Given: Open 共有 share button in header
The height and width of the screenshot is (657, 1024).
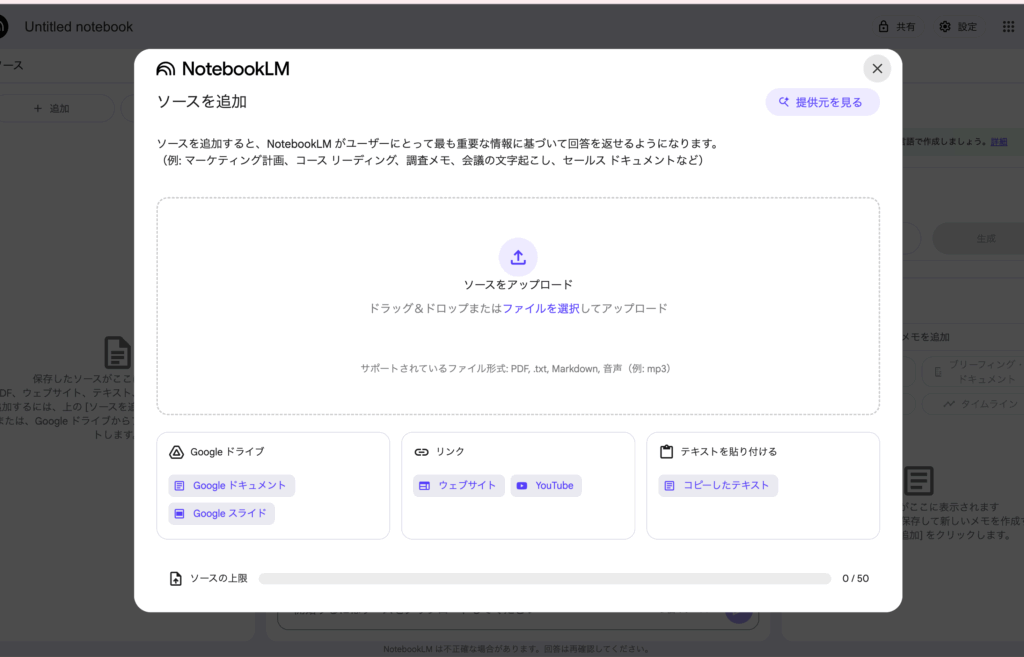Looking at the screenshot, I should pyautogui.click(x=897, y=27).
